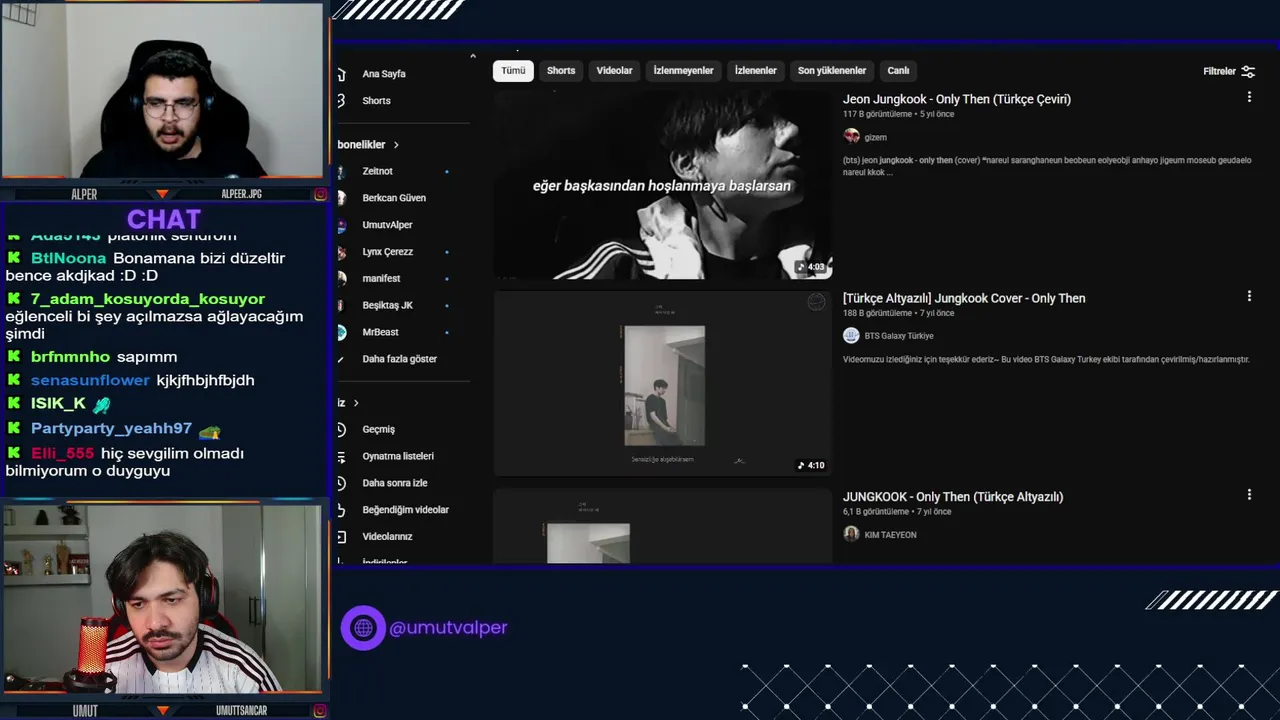Click the ALPER name label

(x=84, y=194)
